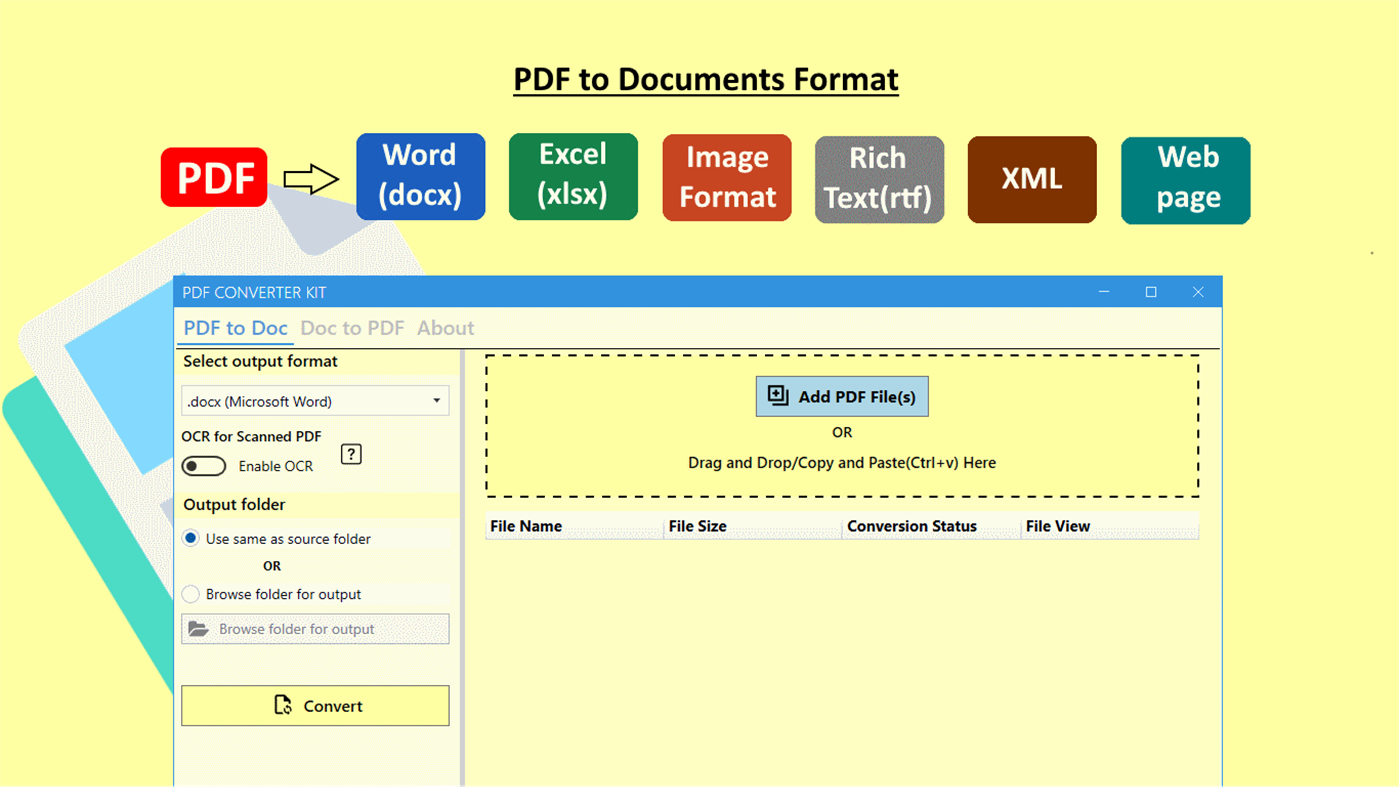Click the Image Format badge
1399x787 pixels.
pyautogui.click(x=726, y=177)
